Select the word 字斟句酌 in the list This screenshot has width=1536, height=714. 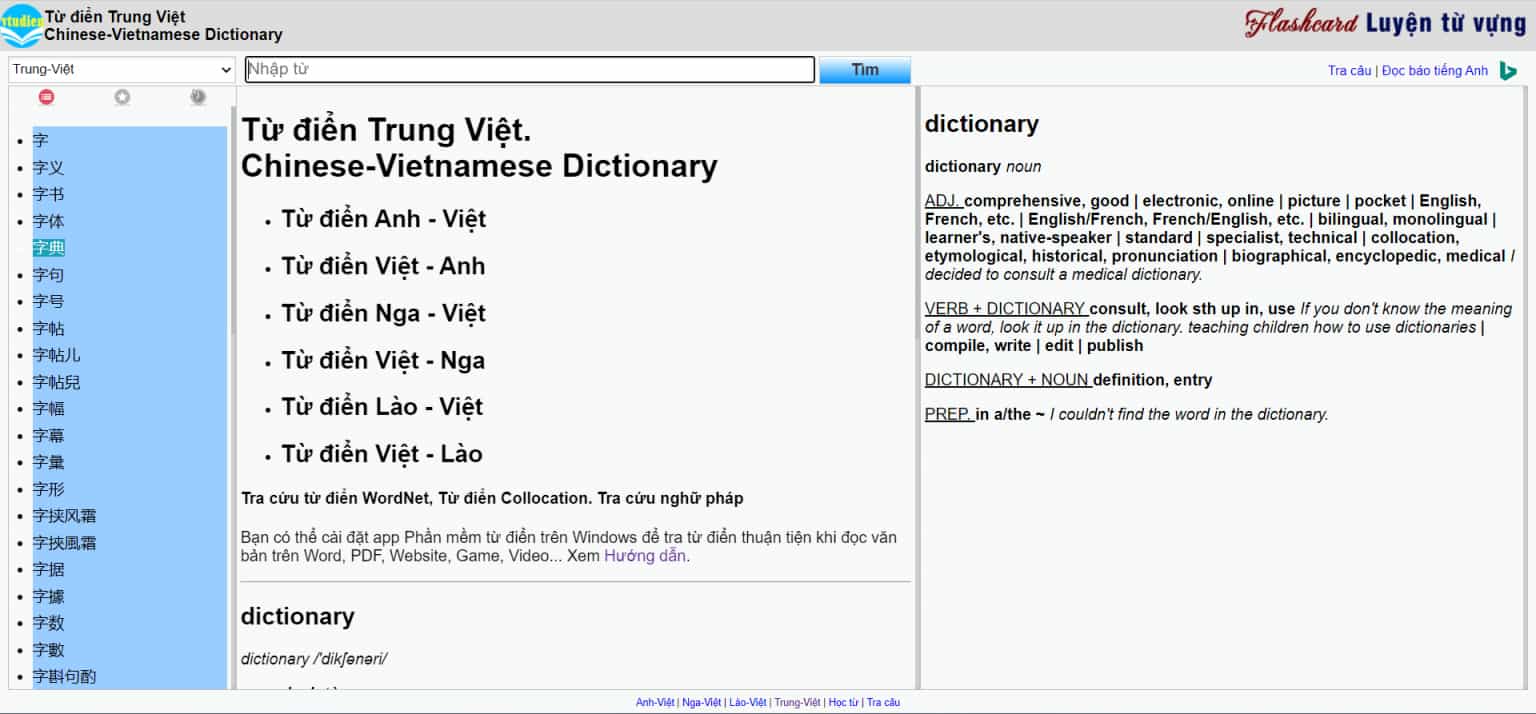[64, 676]
